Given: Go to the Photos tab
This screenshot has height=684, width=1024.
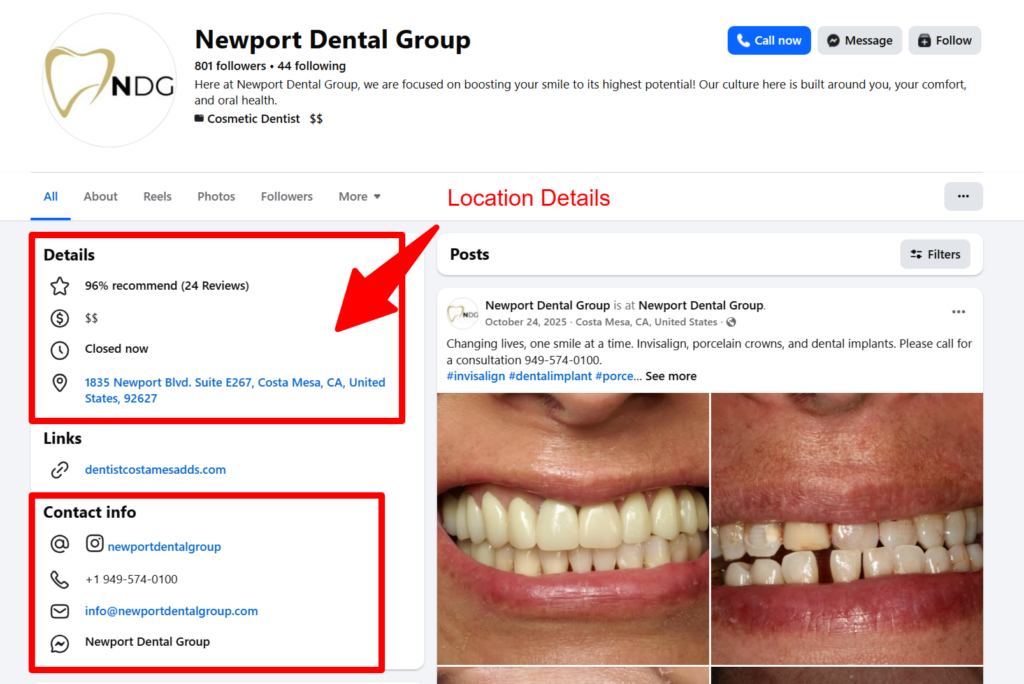Looking at the screenshot, I should (216, 197).
